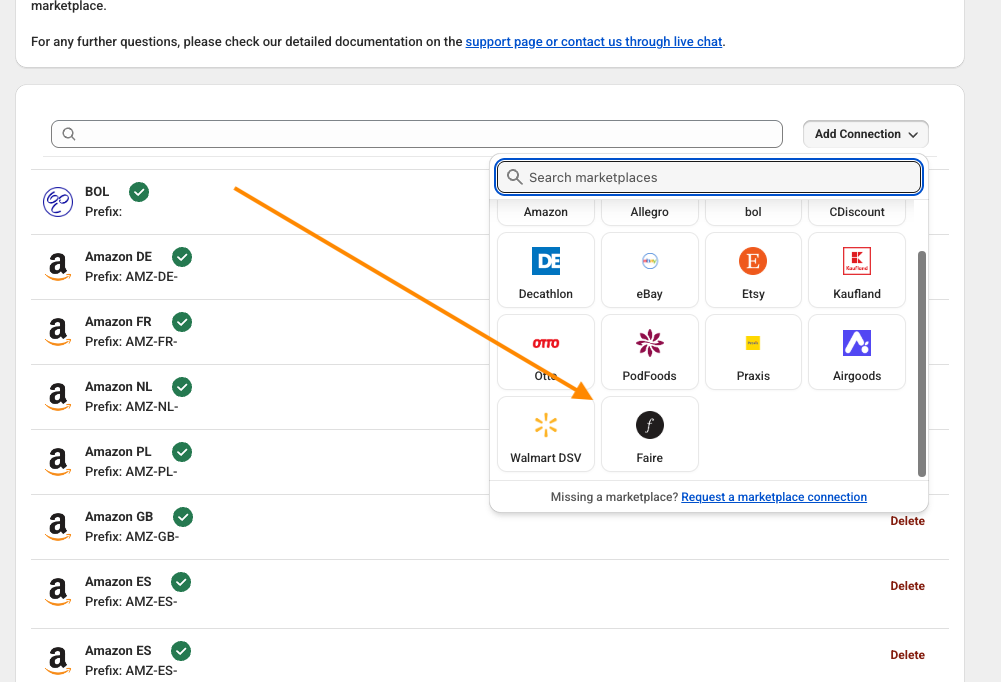Click the Amazon PL logo icon

coord(58,461)
